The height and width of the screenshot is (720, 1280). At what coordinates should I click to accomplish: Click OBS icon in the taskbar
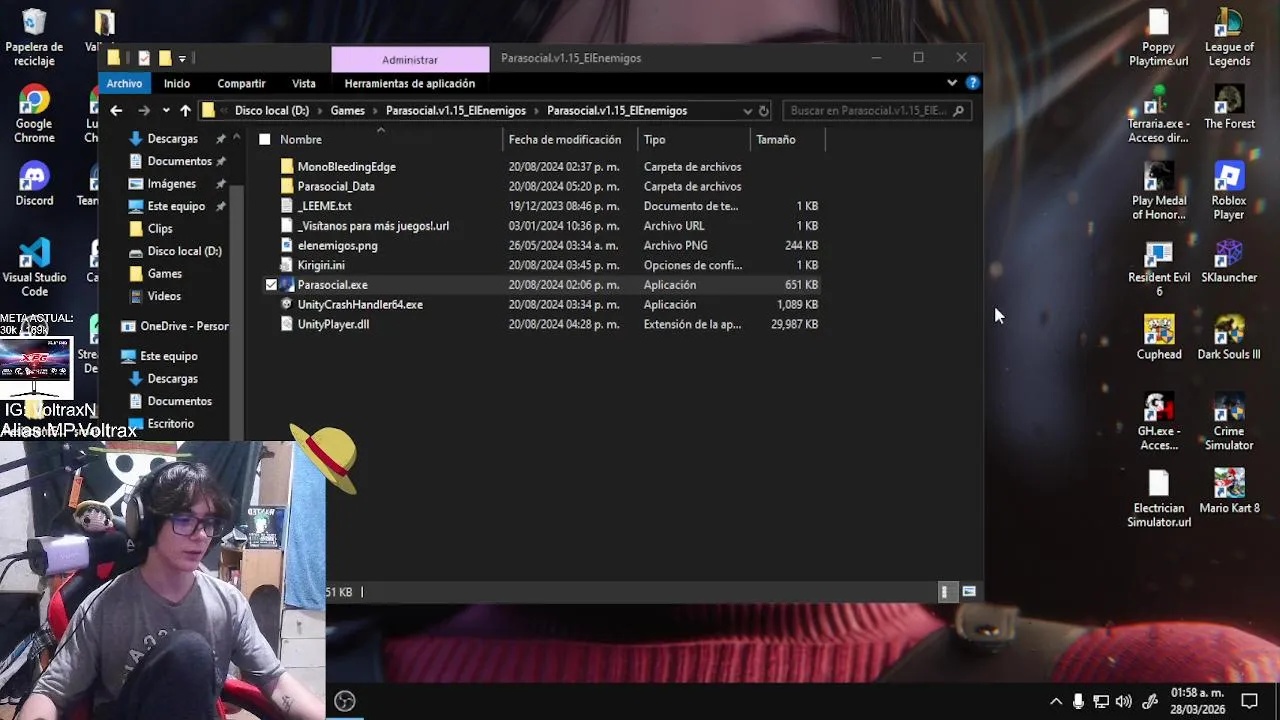345,701
